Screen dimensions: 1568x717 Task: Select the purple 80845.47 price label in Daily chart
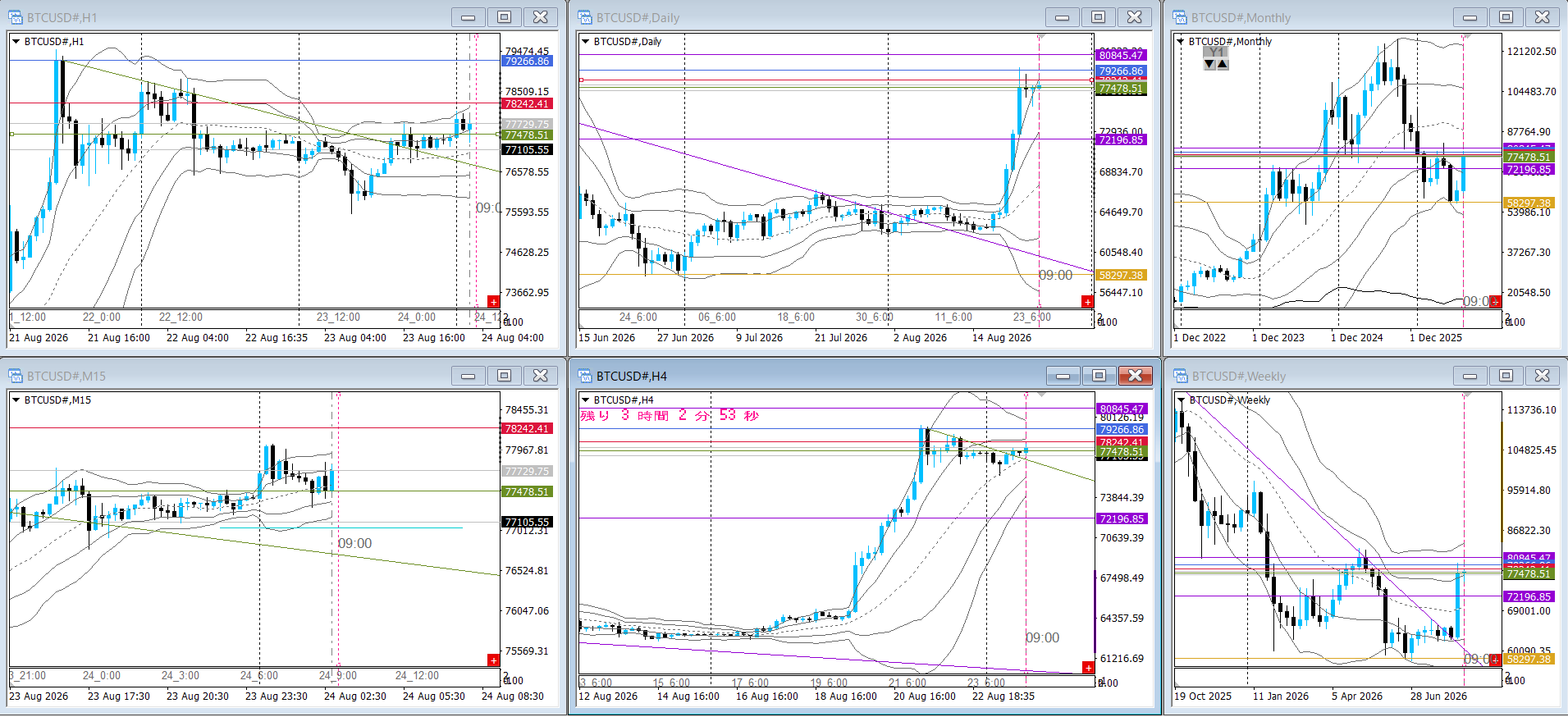tap(1121, 56)
